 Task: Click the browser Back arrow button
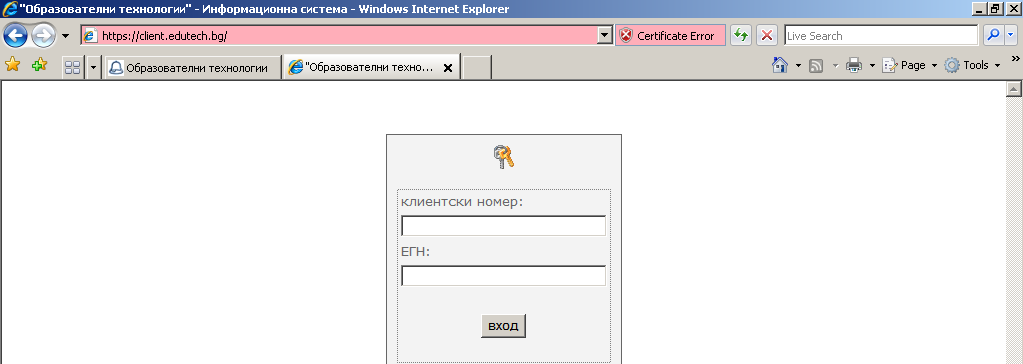(15, 35)
